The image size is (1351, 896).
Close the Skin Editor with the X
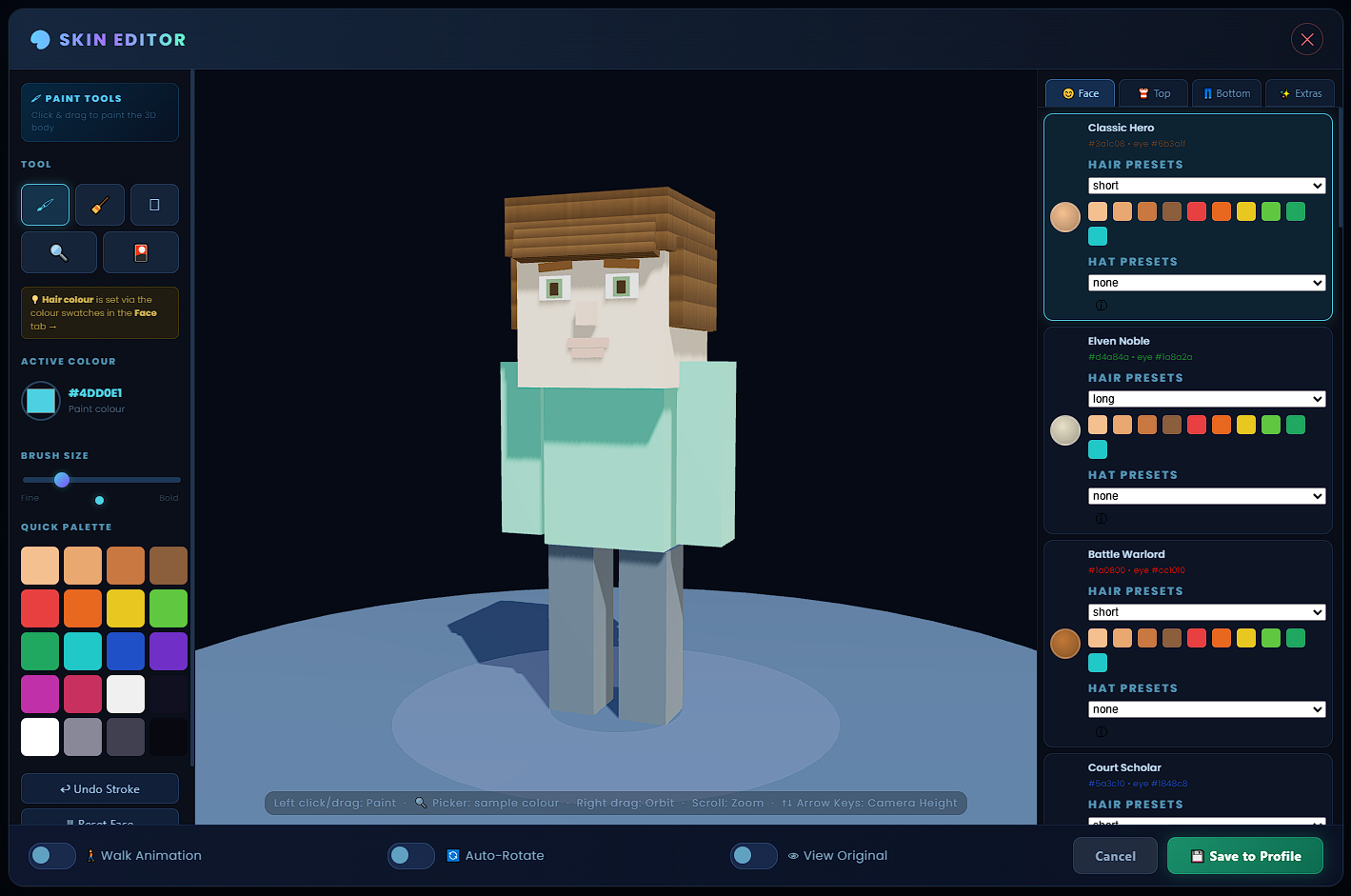(x=1307, y=39)
